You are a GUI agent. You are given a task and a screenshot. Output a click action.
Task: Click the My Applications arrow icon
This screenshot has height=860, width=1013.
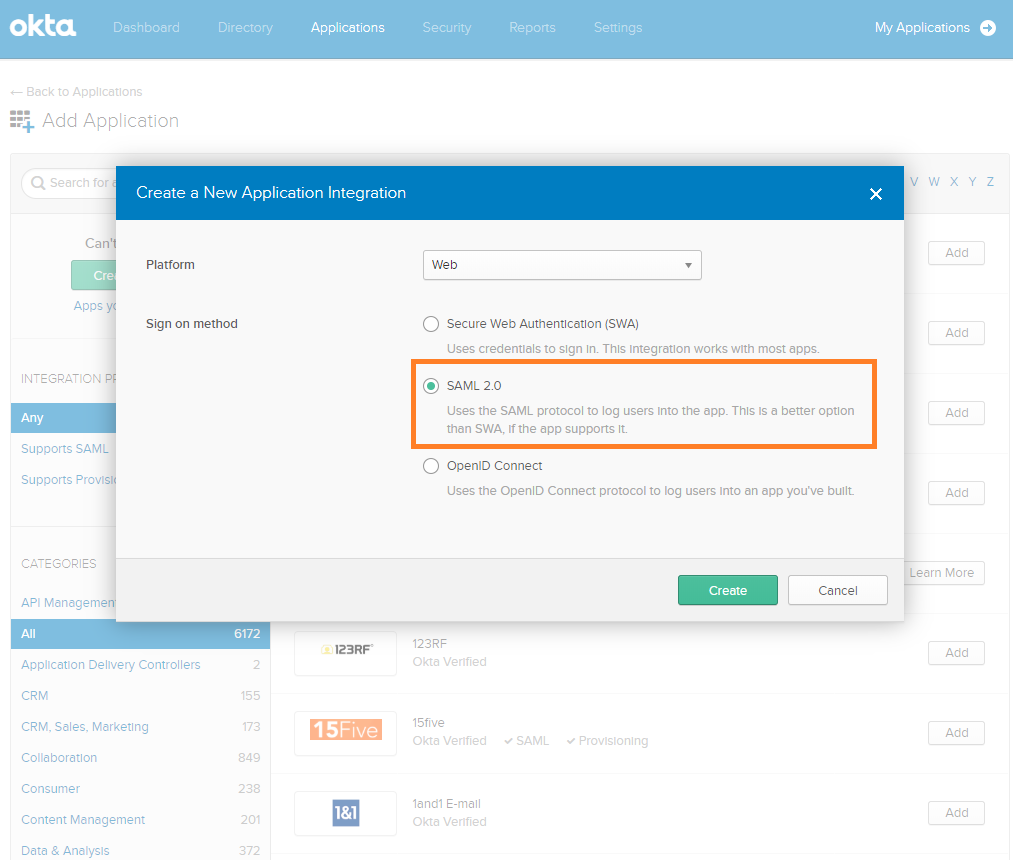988,28
